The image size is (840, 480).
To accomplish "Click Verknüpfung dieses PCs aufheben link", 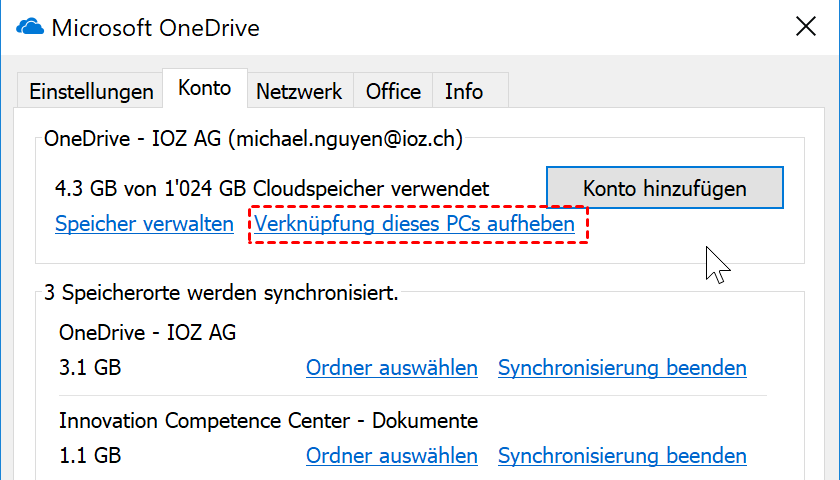I will point(415,224).
